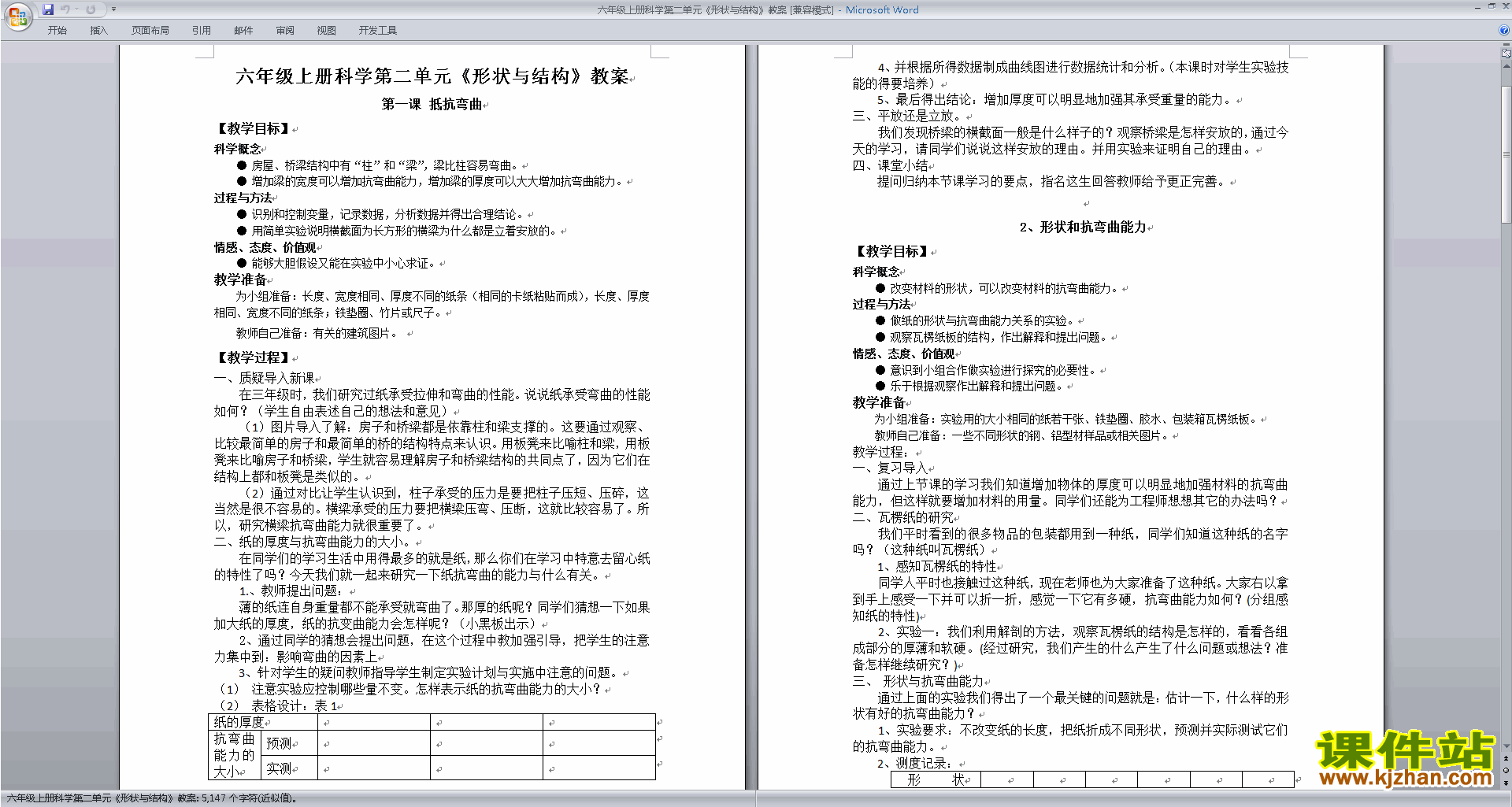The height and width of the screenshot is (807, 1512).
Task: Click the Next Page double-arrow button
Action: [1506, 783]
